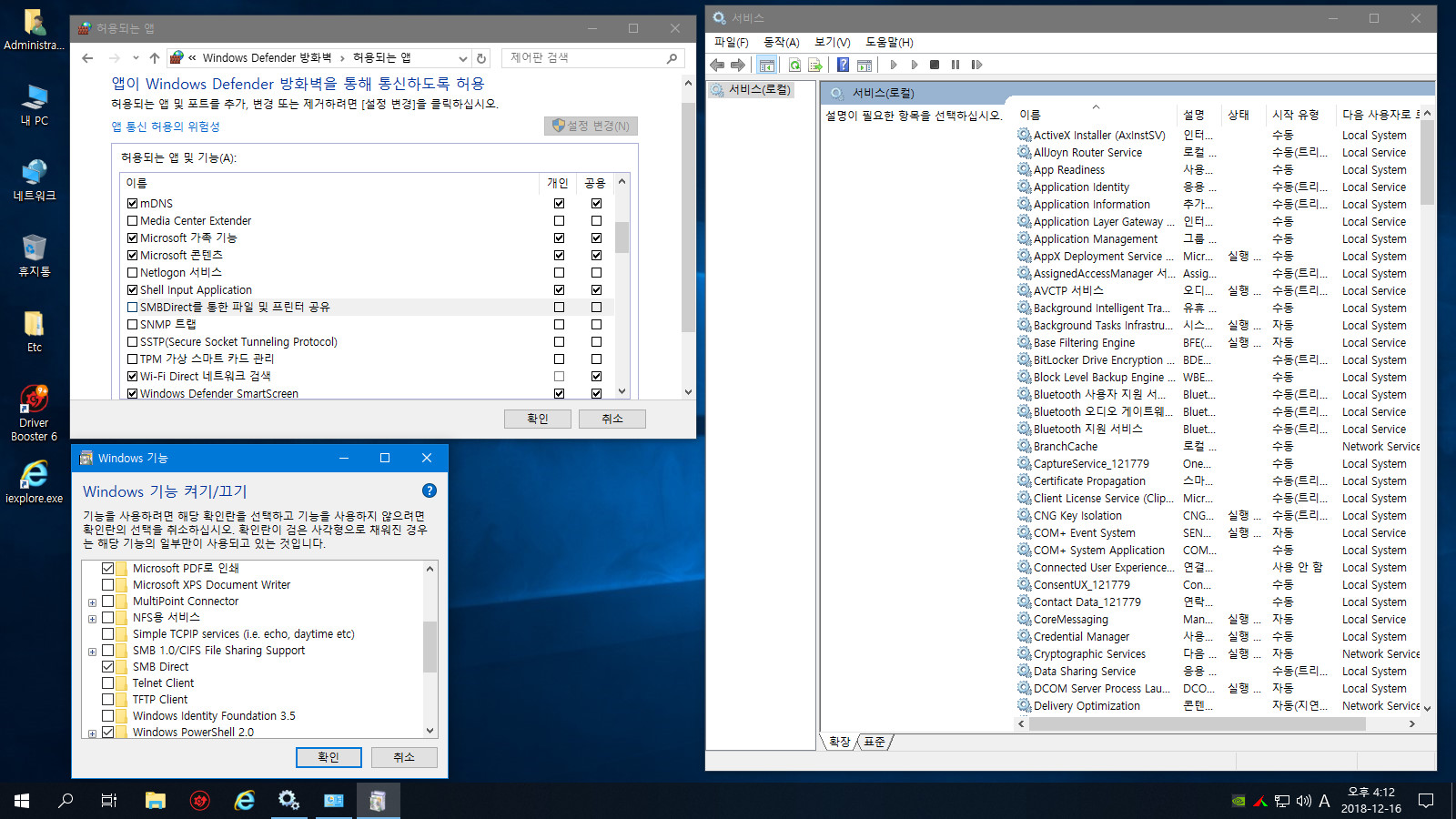Uncheck Shell Input Application checkbox

(133, 290)
